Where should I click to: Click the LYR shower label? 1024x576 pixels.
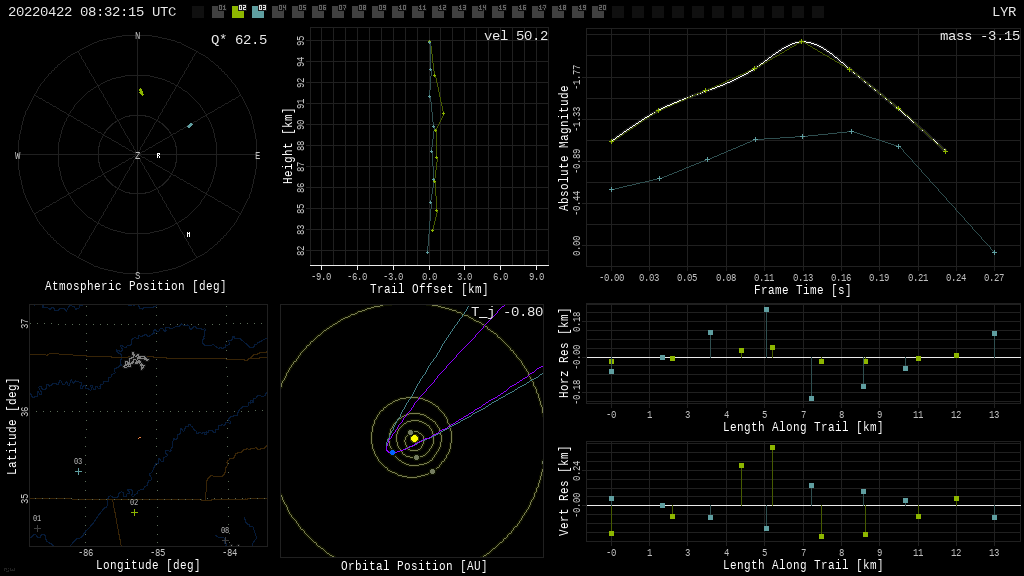1003,12
